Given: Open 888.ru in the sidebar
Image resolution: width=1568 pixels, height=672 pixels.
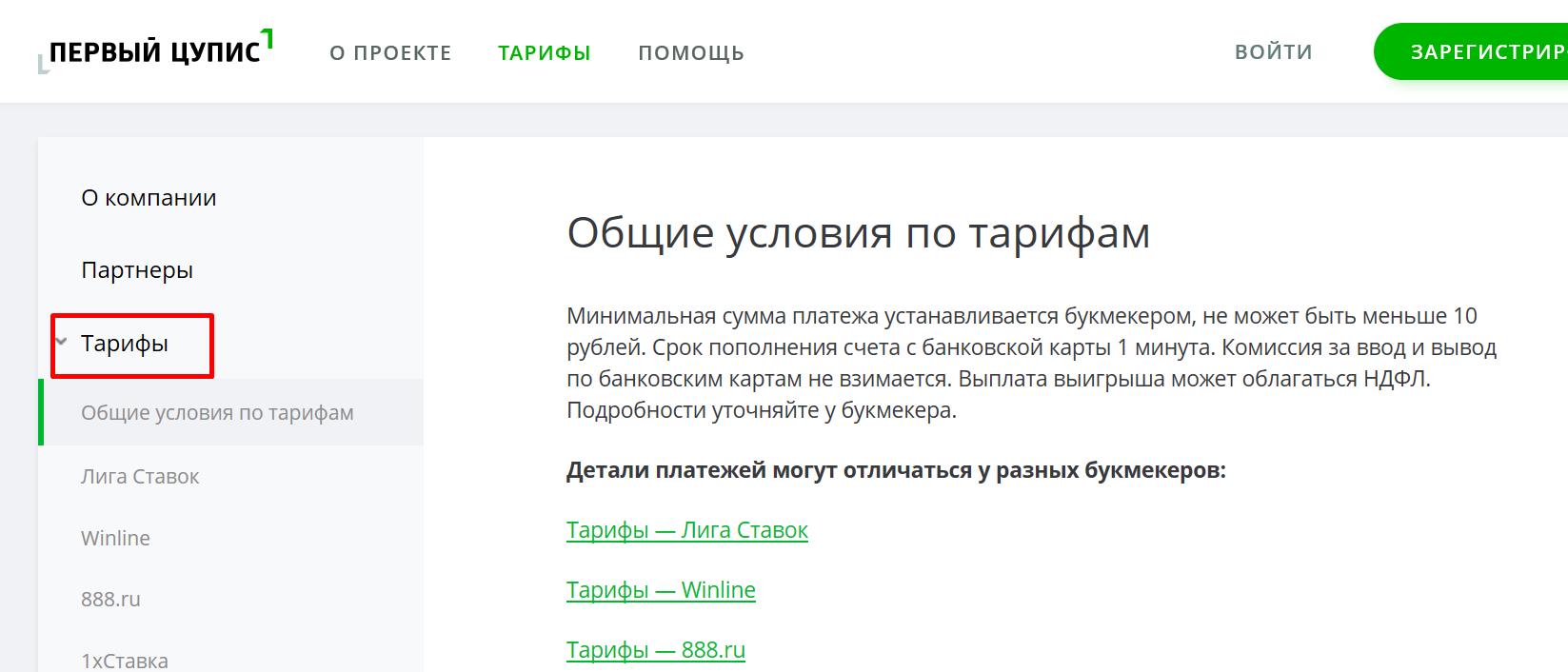Looking at the screenshot, I should [110, 600].
